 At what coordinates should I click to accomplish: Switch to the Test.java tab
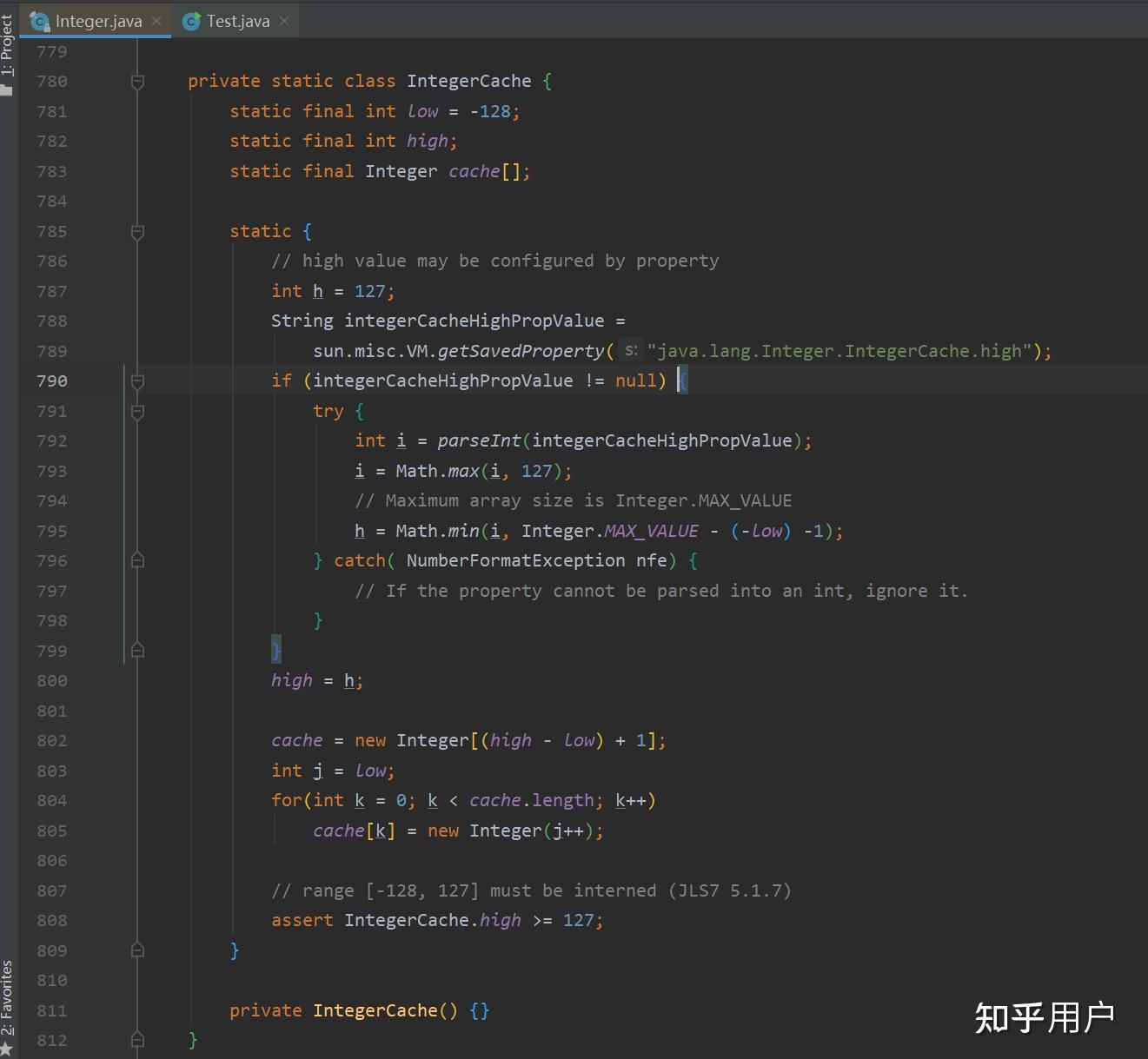tap(237, 21)
